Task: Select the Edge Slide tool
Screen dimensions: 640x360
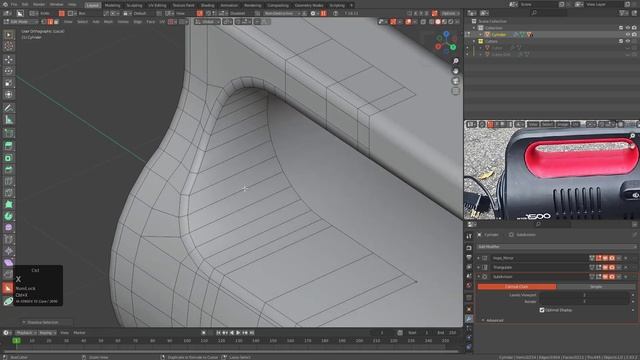Action: pyautogui.click(x=9, y=240)
